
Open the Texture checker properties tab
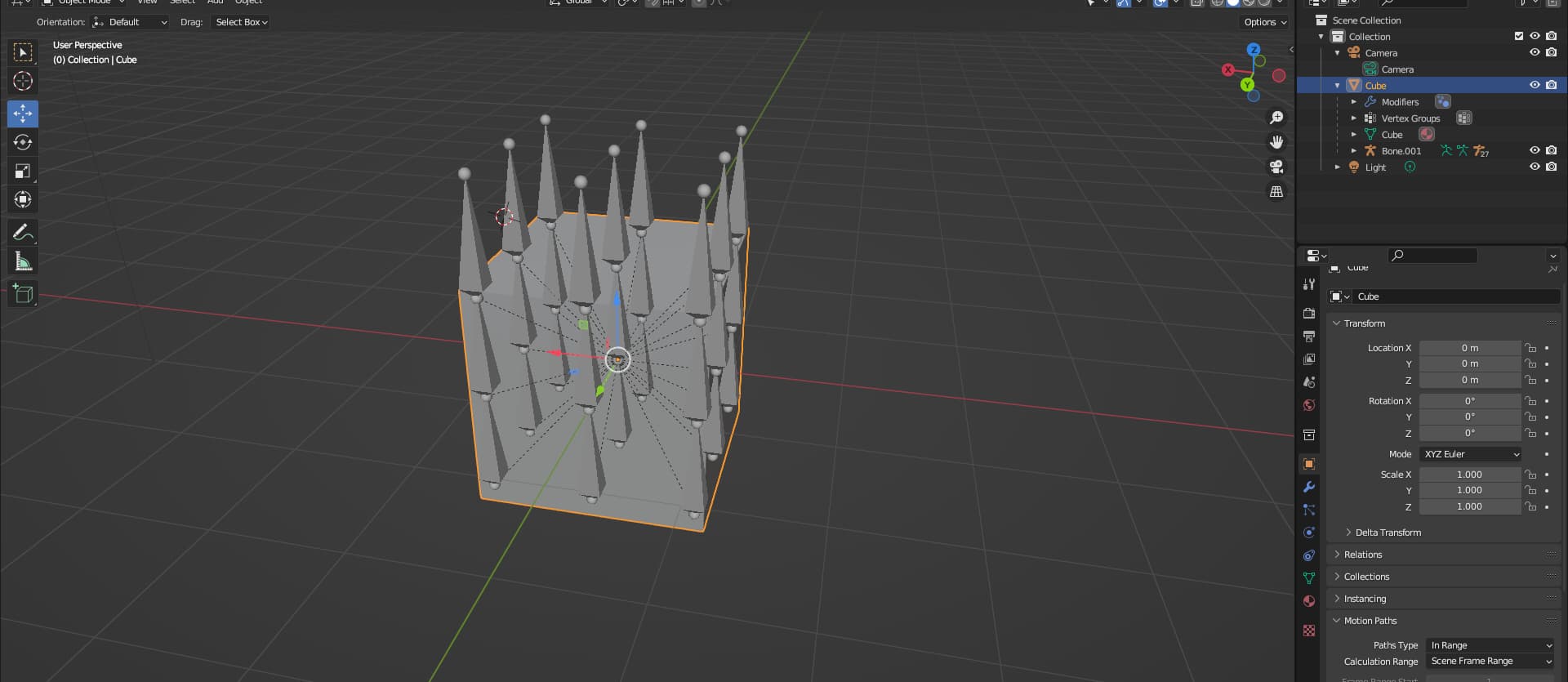[x=1309, y=631]
